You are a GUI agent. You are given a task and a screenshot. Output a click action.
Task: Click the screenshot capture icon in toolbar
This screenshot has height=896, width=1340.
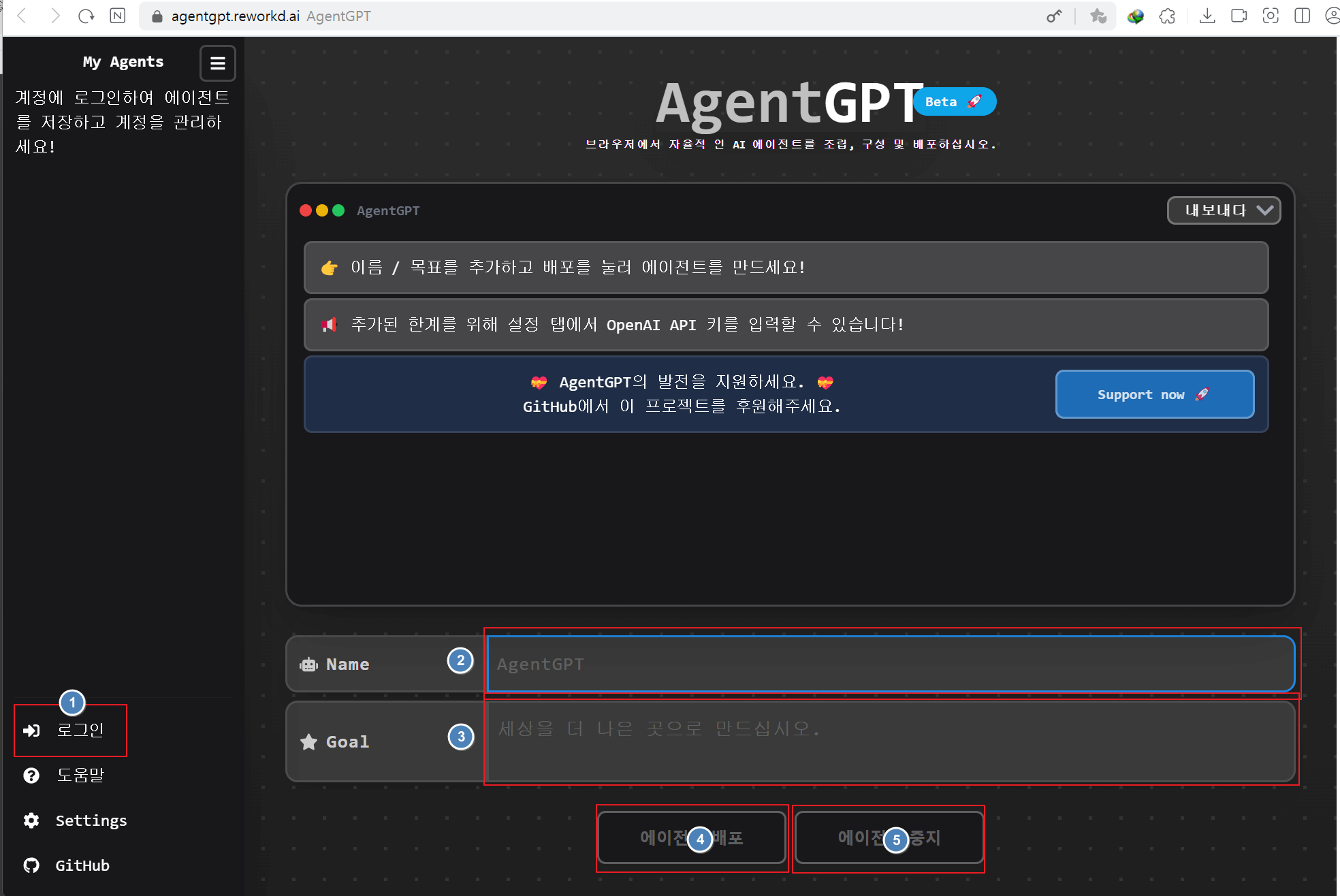[1271, 16]
